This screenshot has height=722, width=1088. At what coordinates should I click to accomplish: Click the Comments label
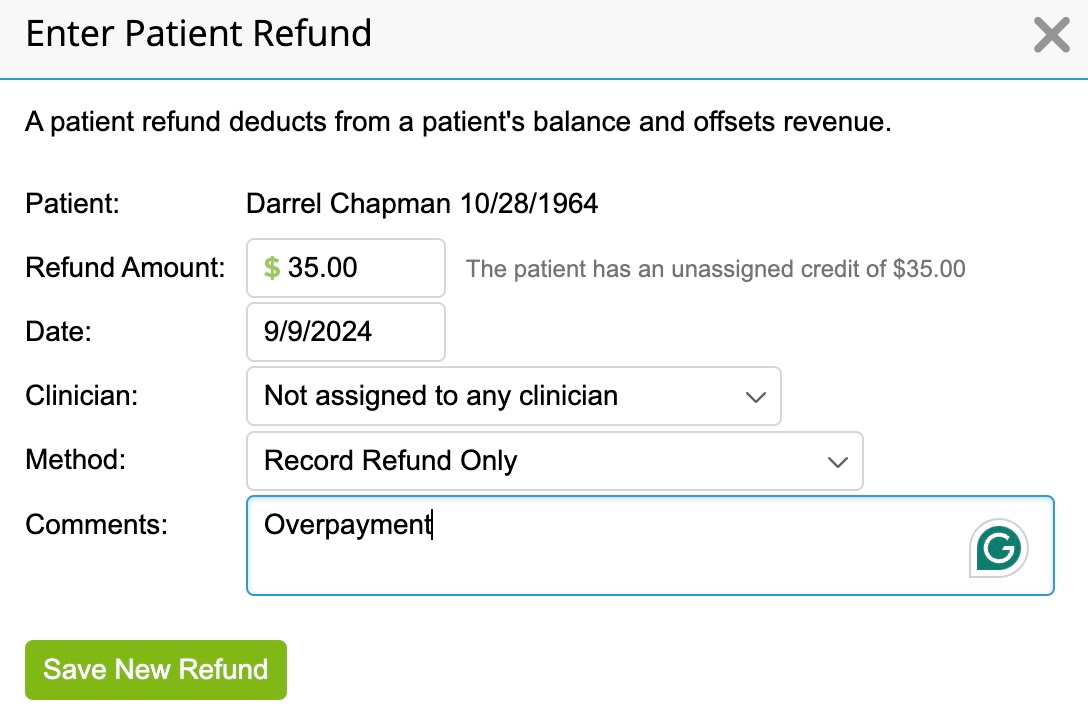(x=96, y=524)
